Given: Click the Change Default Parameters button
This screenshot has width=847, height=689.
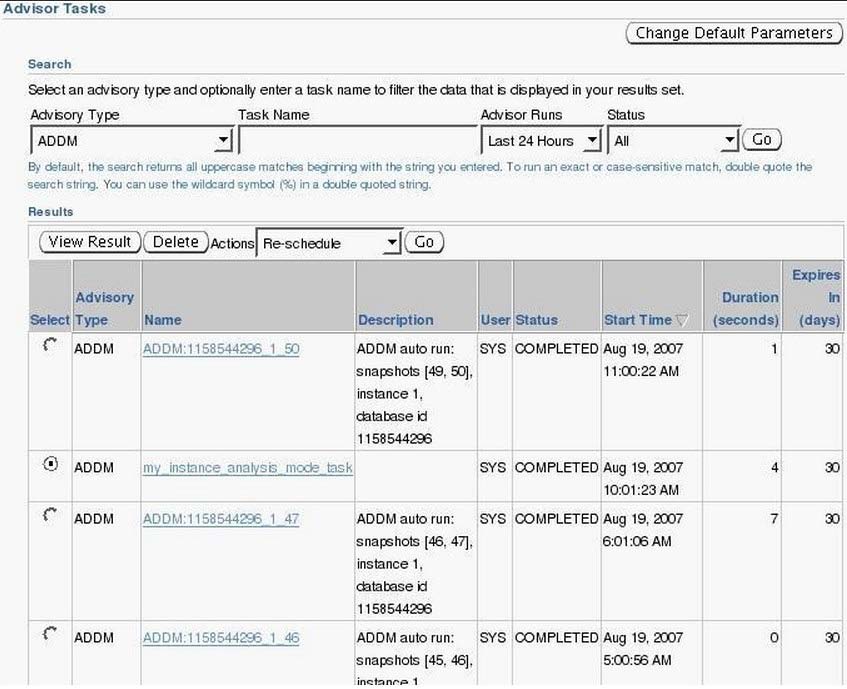Looking at the screenshot, I should 734,33.
